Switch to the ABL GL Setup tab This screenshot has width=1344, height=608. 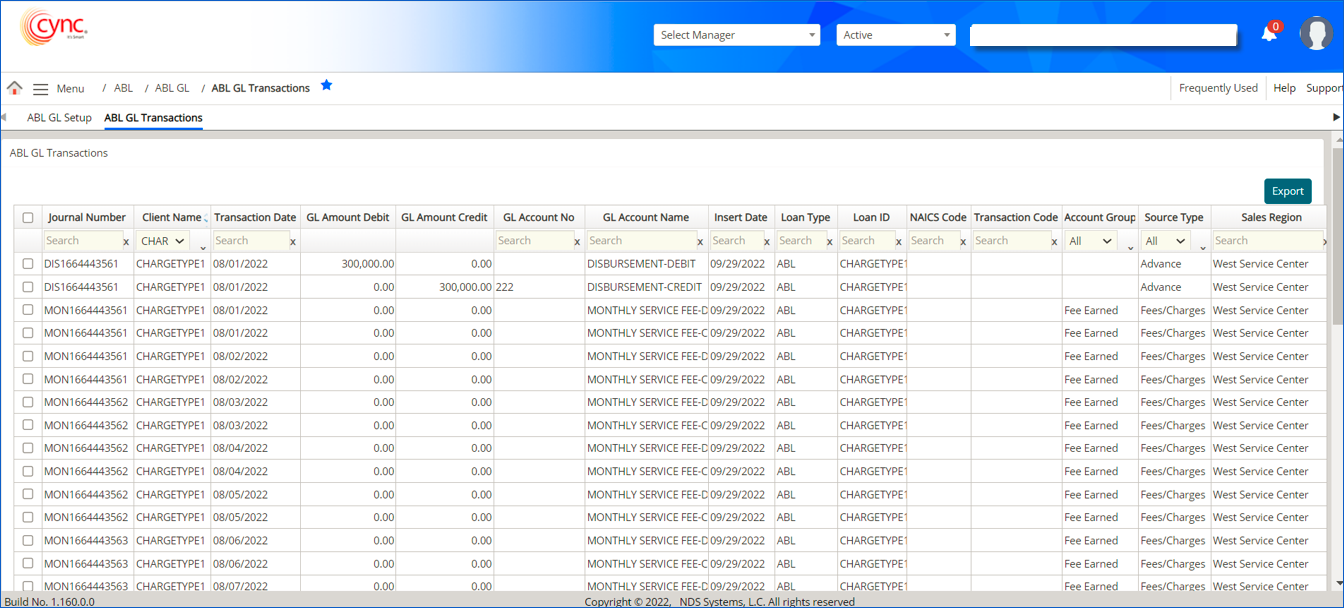(59, 118)
